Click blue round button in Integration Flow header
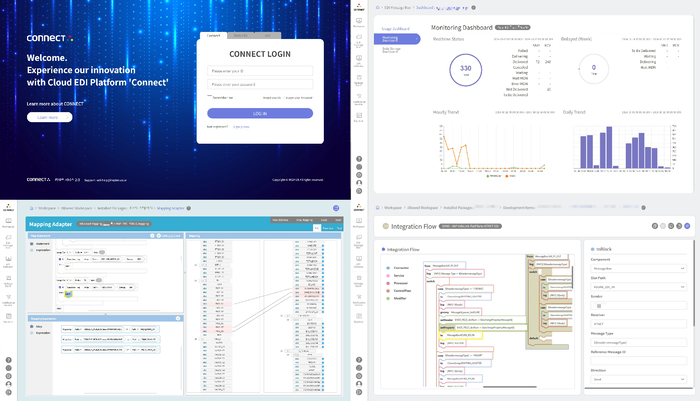The height and width of the screenshot is (401, 700). coord(687,226)
